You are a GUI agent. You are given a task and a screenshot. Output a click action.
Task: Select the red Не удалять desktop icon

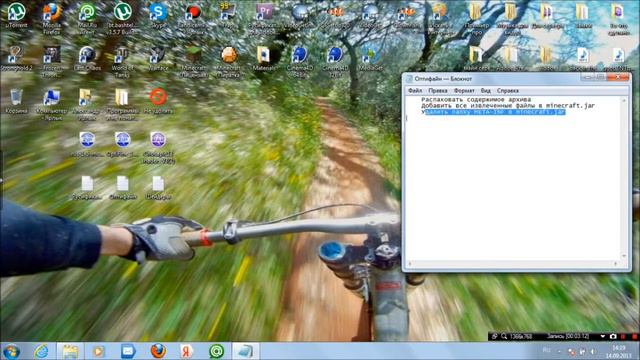coord(158,101)
